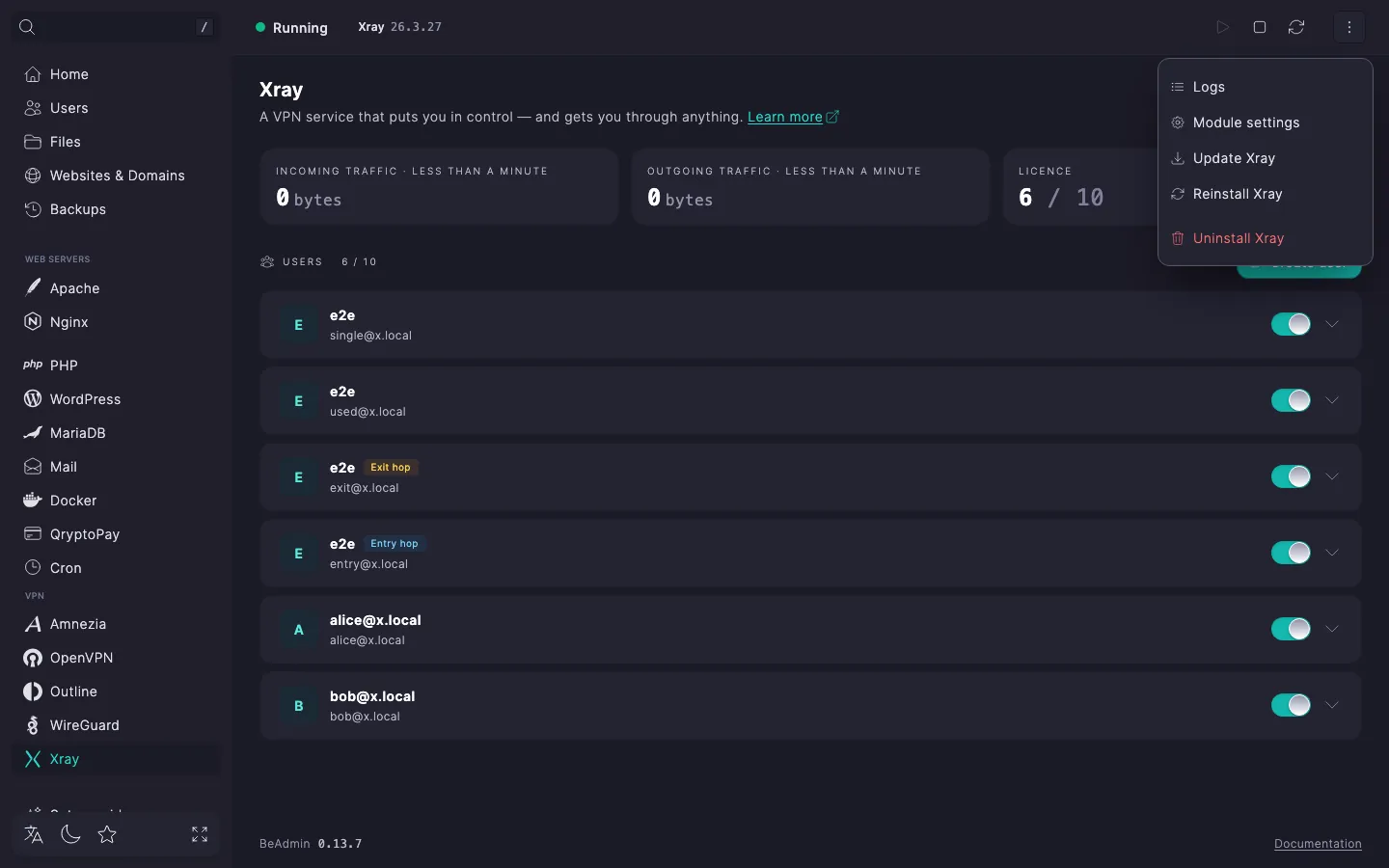Click the Xray 26.3.27 version label
The width and height of the screenshot is (1389, 868).
point(399,27)
